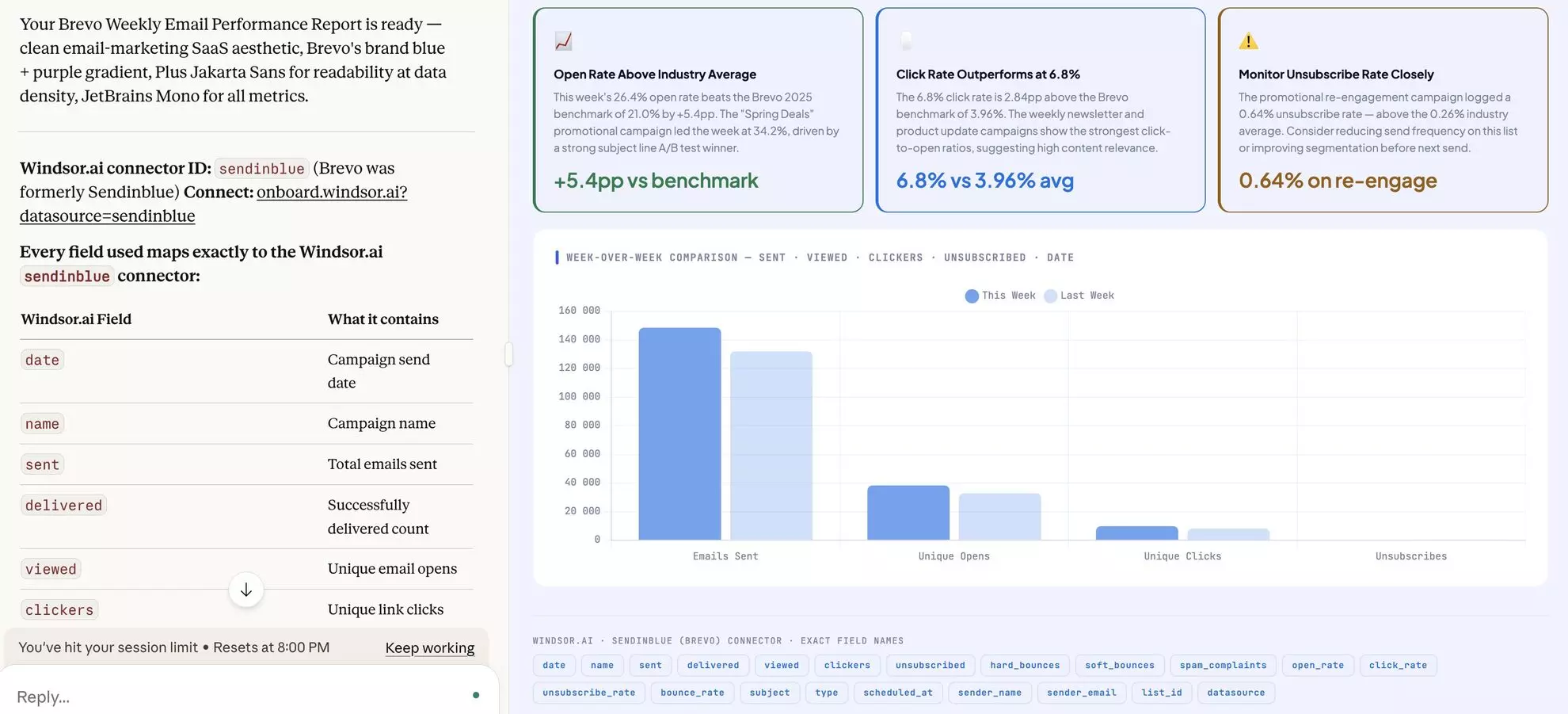Click the Keep working link
Image resolution: width=1568 pixels, height=714 pixels.
click(430, 647)
